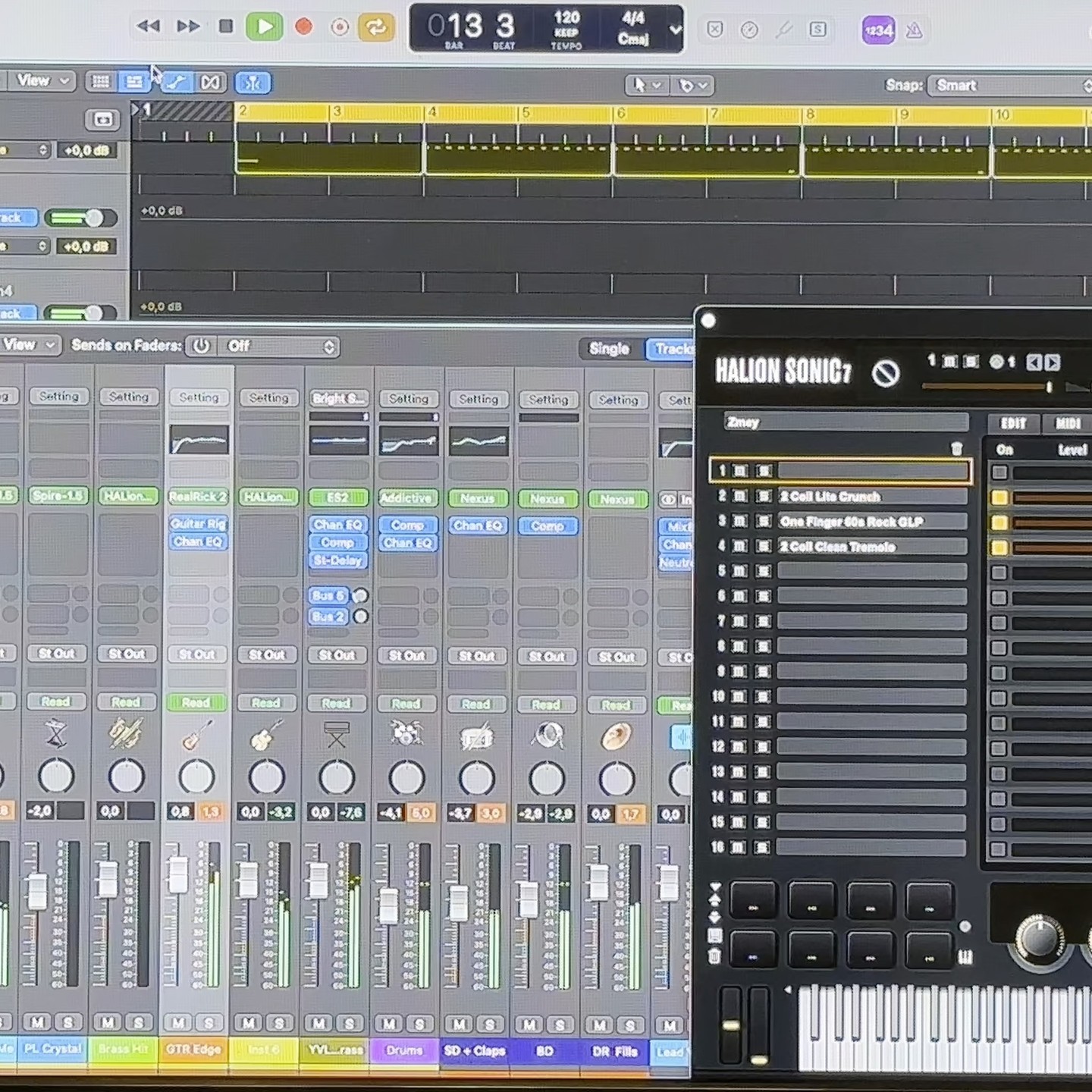Screen dimensions: 1092x1092
Task: Toggle the purple Count-in 1234 button
Action: tap(878, 30)
